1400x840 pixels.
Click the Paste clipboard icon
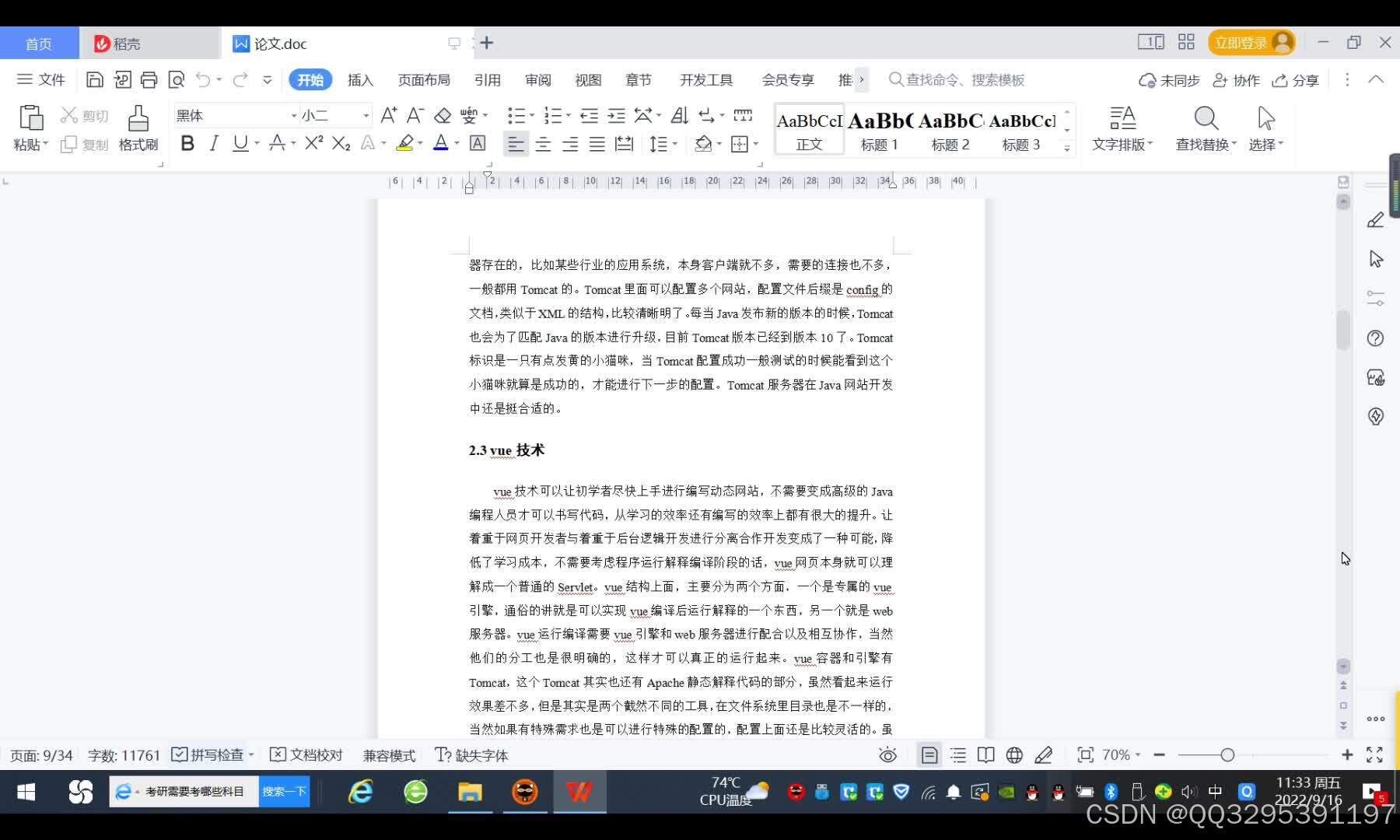30,118
